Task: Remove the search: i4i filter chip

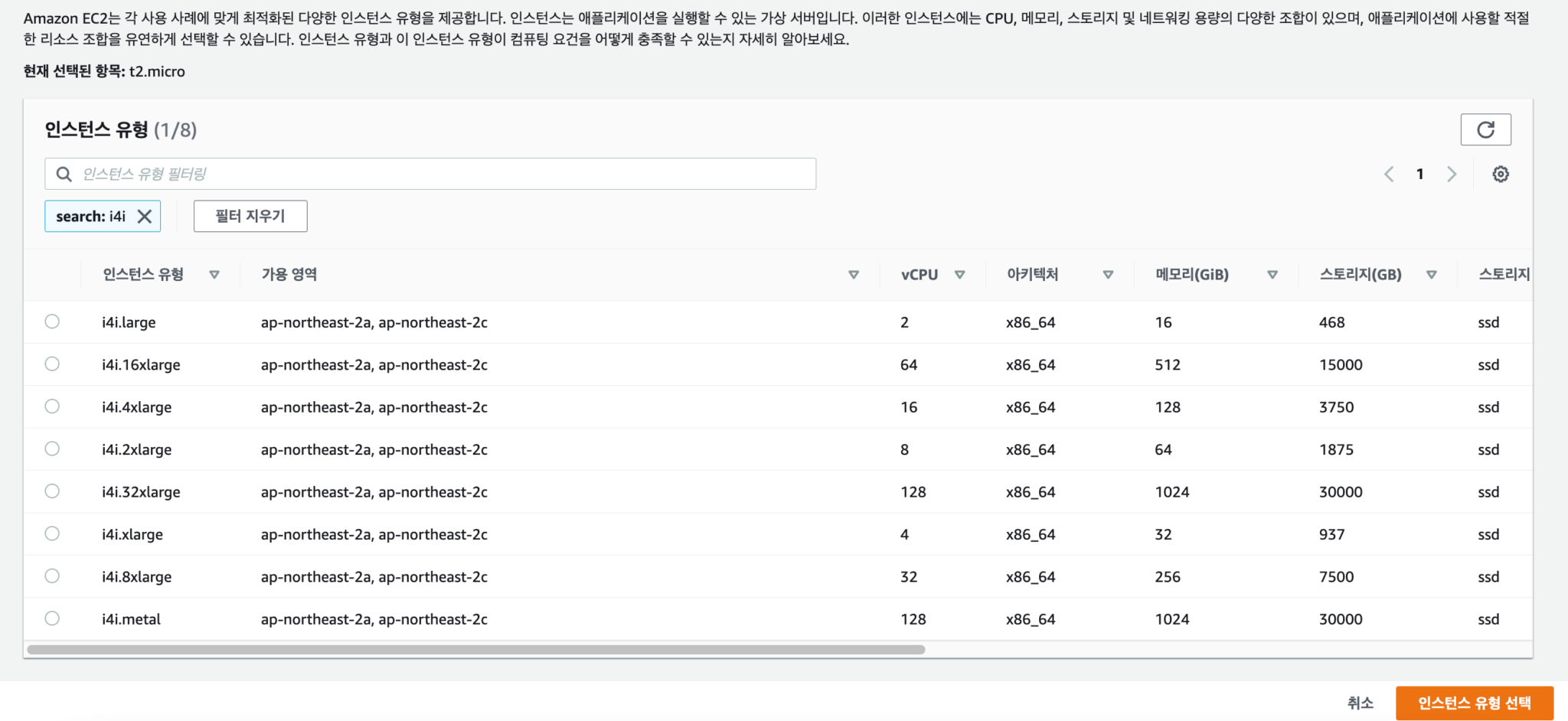Action: 144,216
